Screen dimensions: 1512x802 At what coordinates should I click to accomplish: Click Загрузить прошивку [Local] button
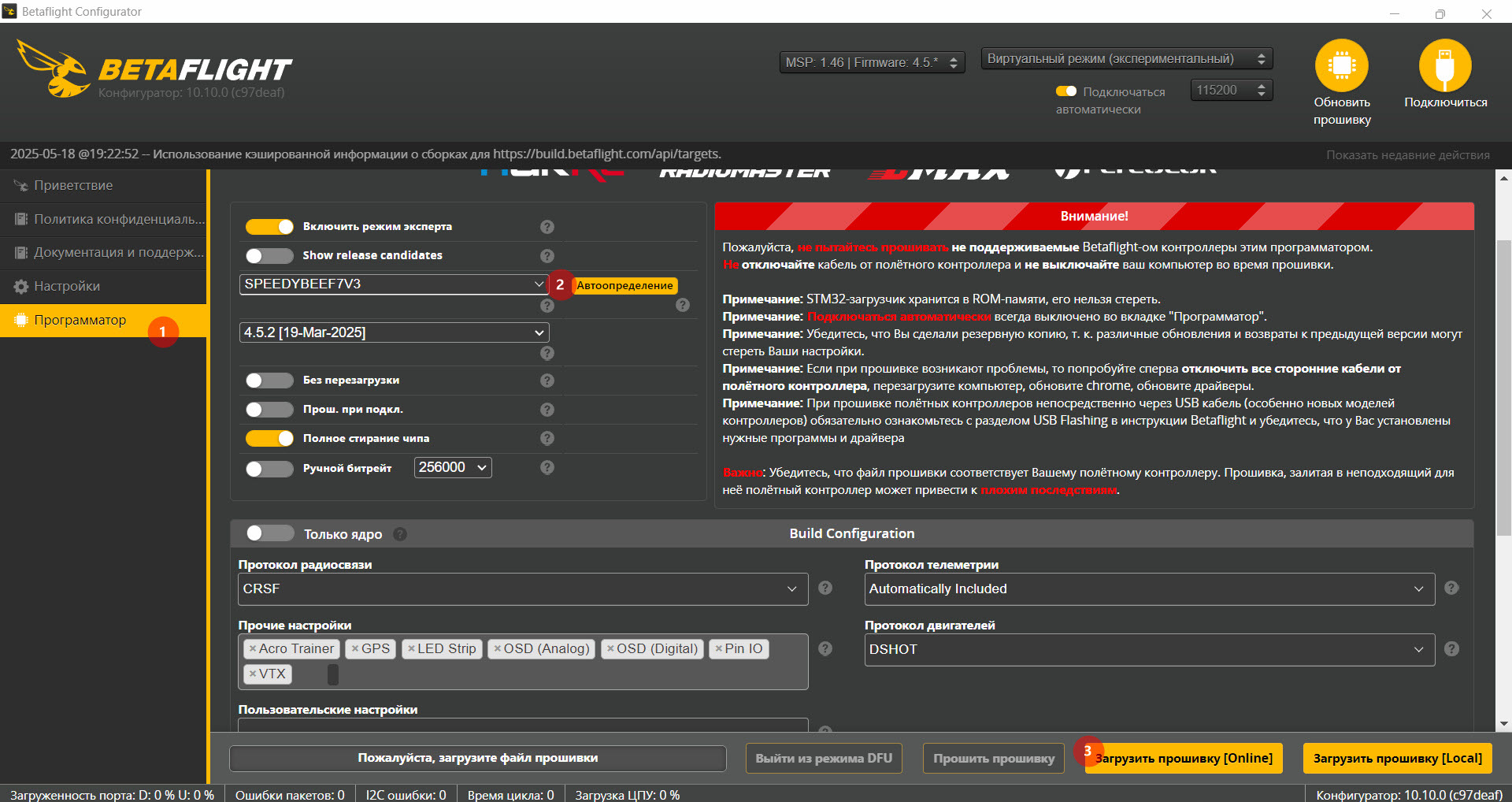coord(1398,758)
